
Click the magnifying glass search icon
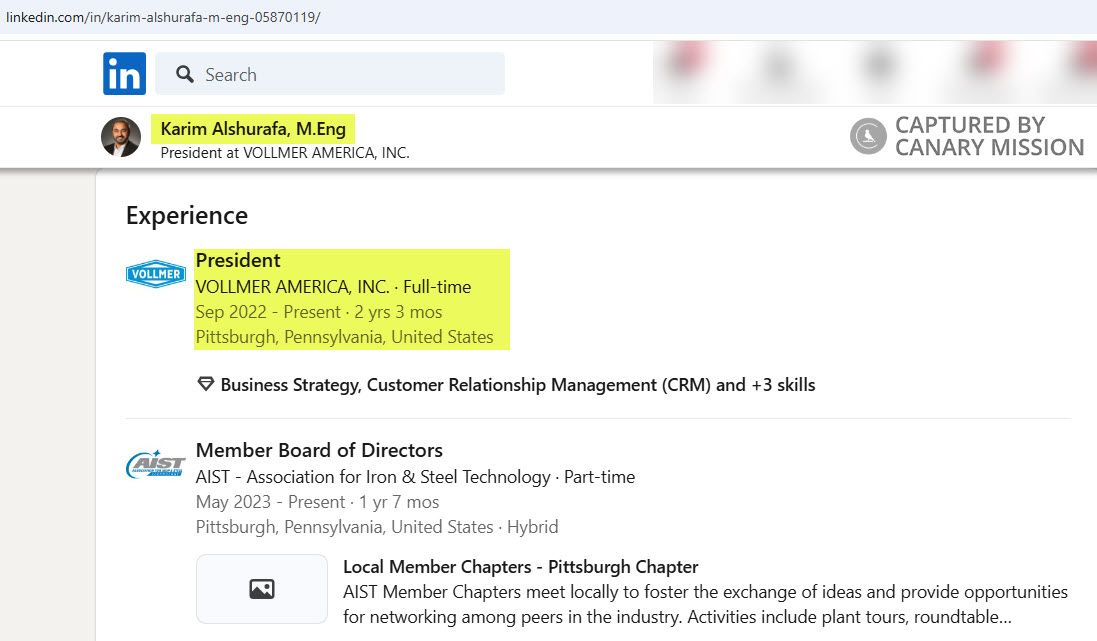(x=184, y=74)
